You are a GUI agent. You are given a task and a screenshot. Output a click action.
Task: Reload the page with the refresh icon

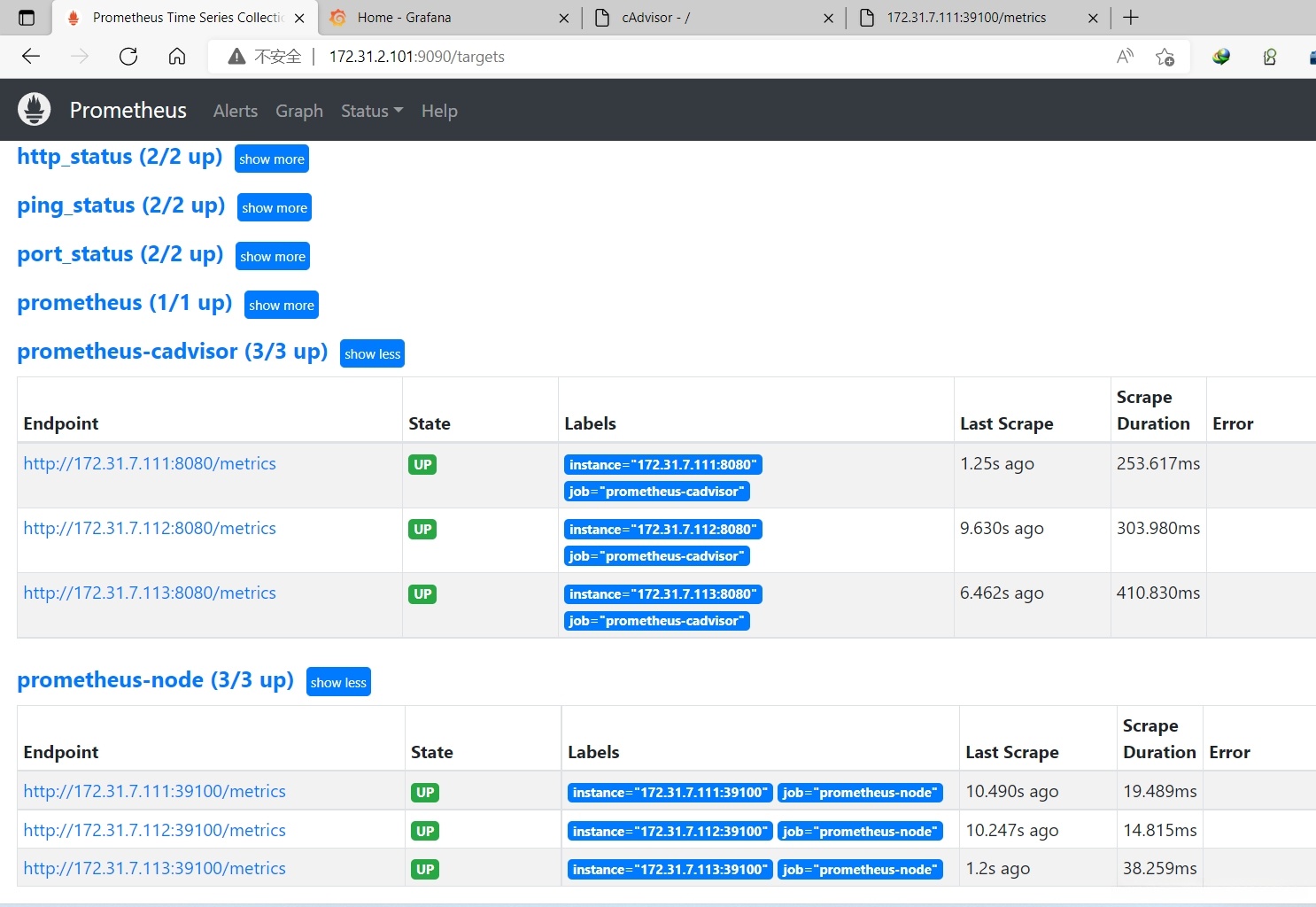[x=128, y=57]
